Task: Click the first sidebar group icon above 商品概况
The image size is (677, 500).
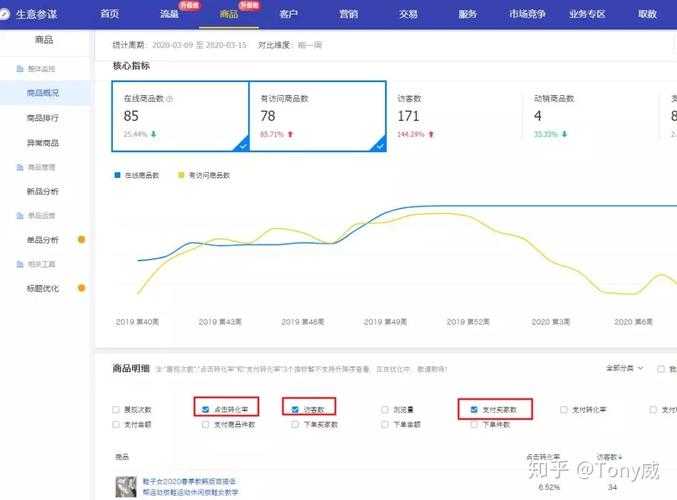Action: tap(20, 69)
